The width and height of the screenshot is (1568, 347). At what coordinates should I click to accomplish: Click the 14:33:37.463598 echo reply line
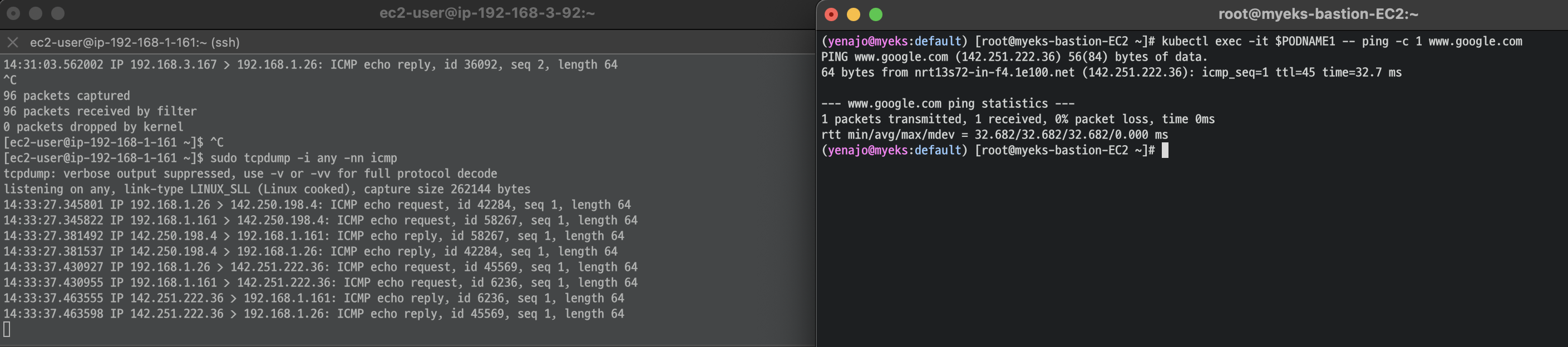[314, 314]
